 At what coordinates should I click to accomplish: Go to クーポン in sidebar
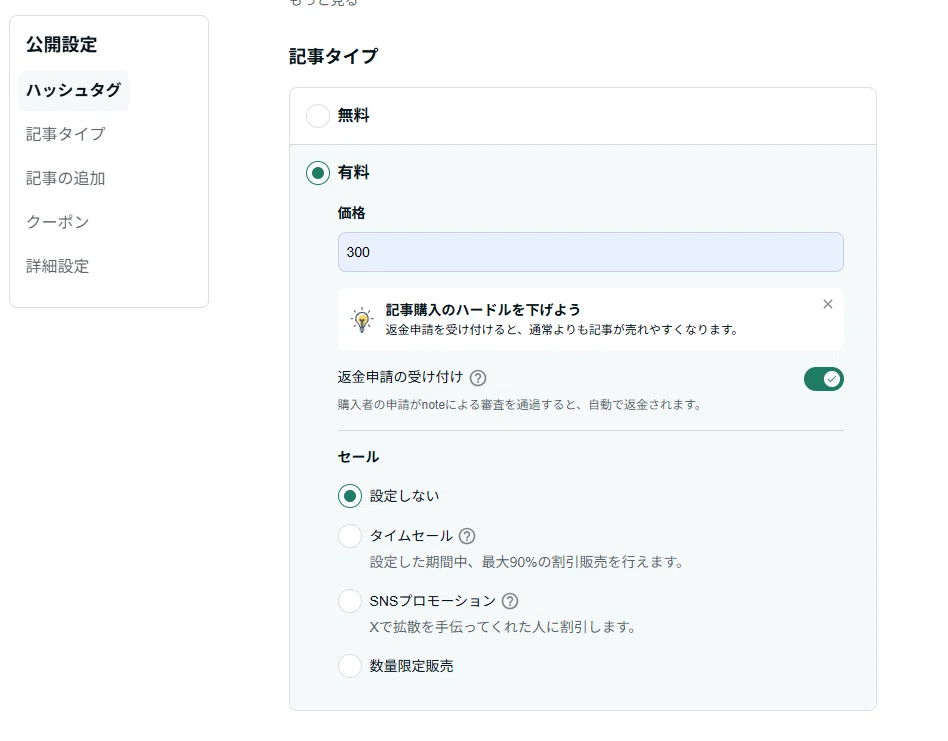tap(58, 222)
